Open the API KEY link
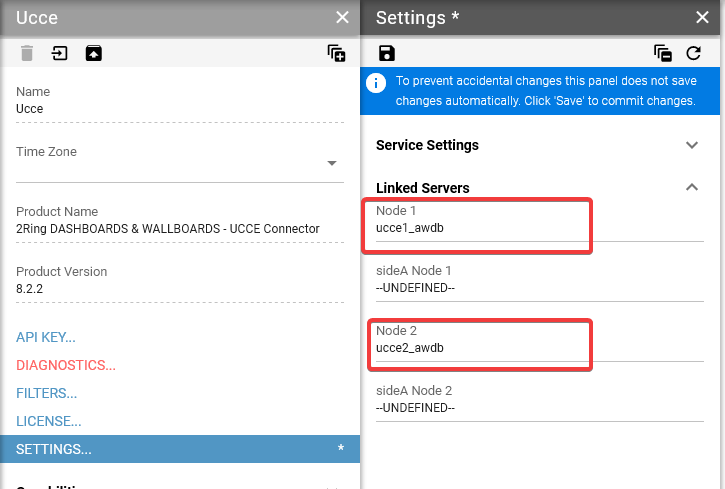Image resolution: width=725 pixels, height=489 pixels. click(46, 337)
